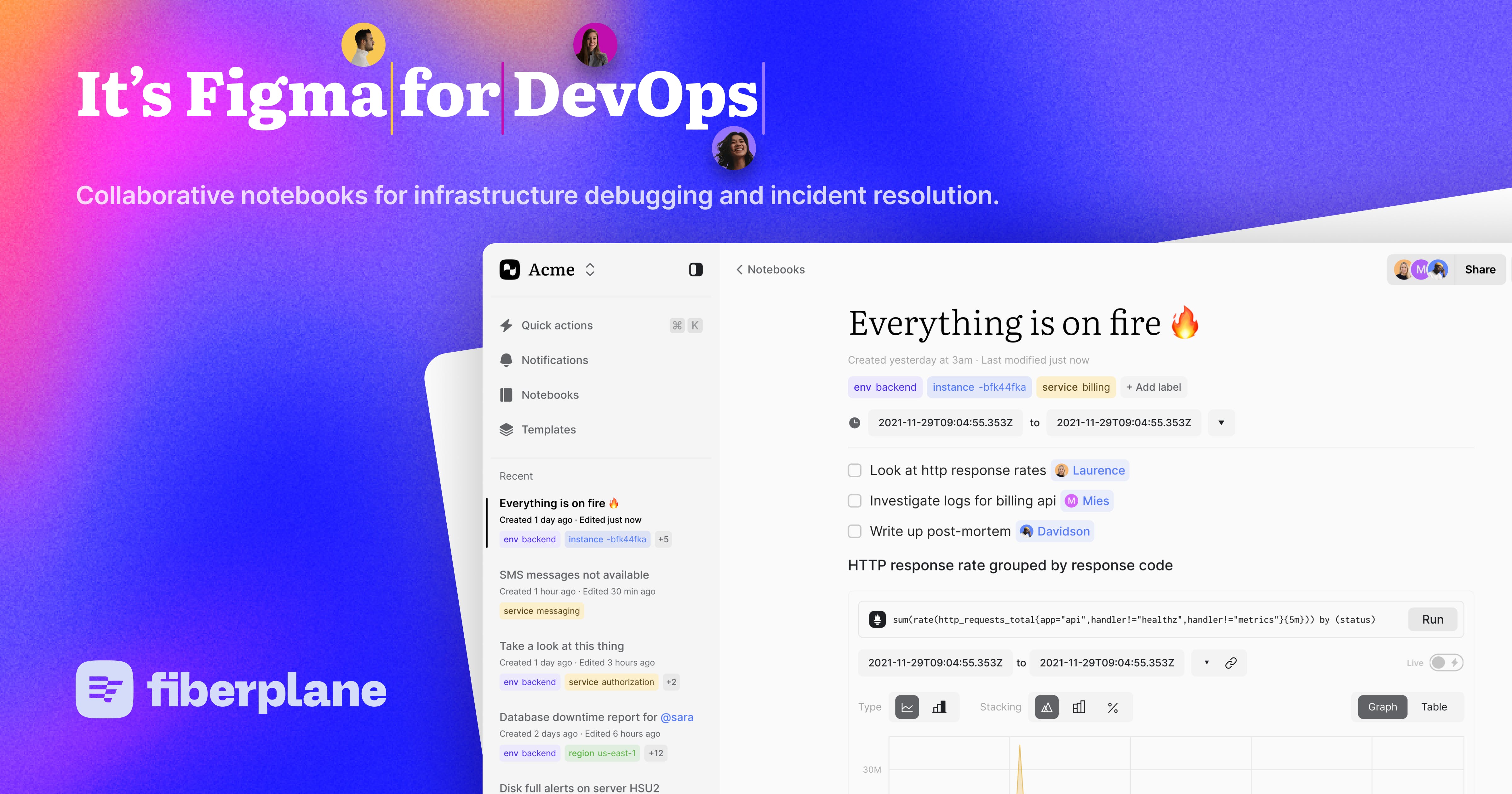Click the env backend label under title
Screen dimensions: 1512x794
885,387
